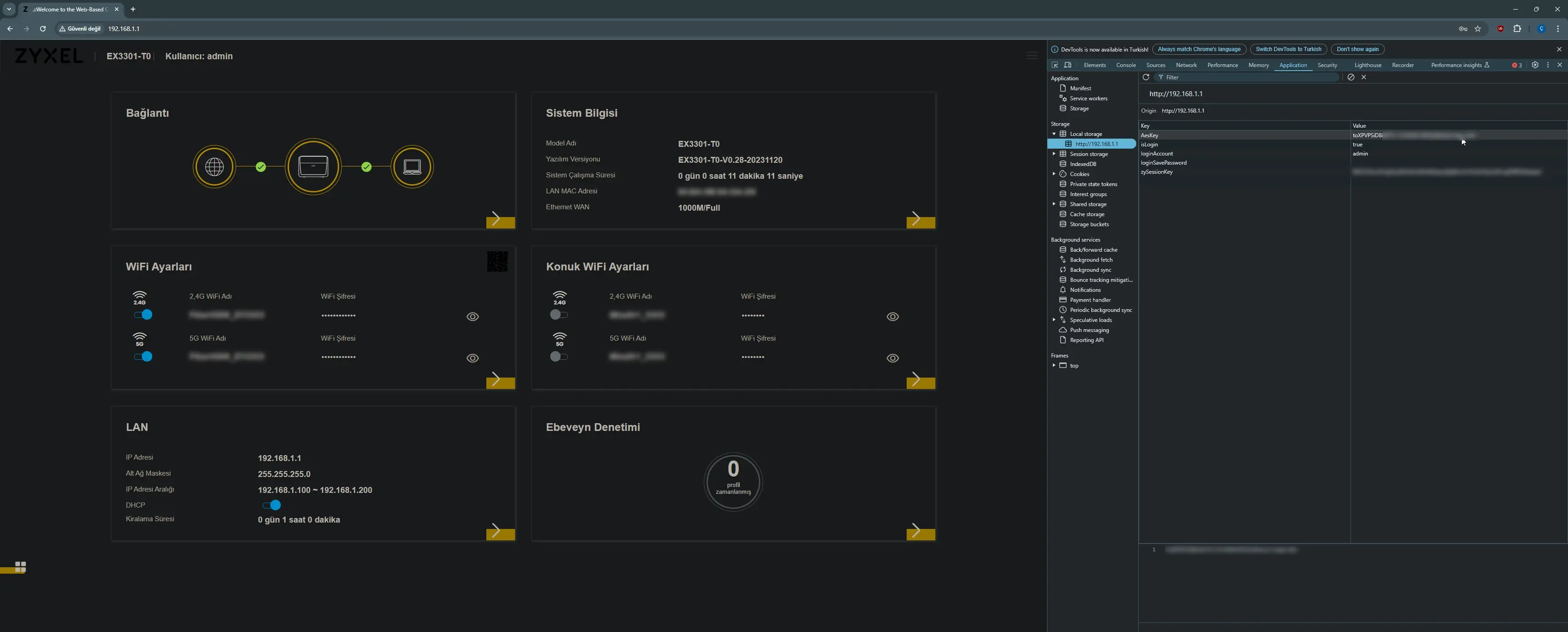
Task: Open a new browser tab with plus
Action: [133, 9]
